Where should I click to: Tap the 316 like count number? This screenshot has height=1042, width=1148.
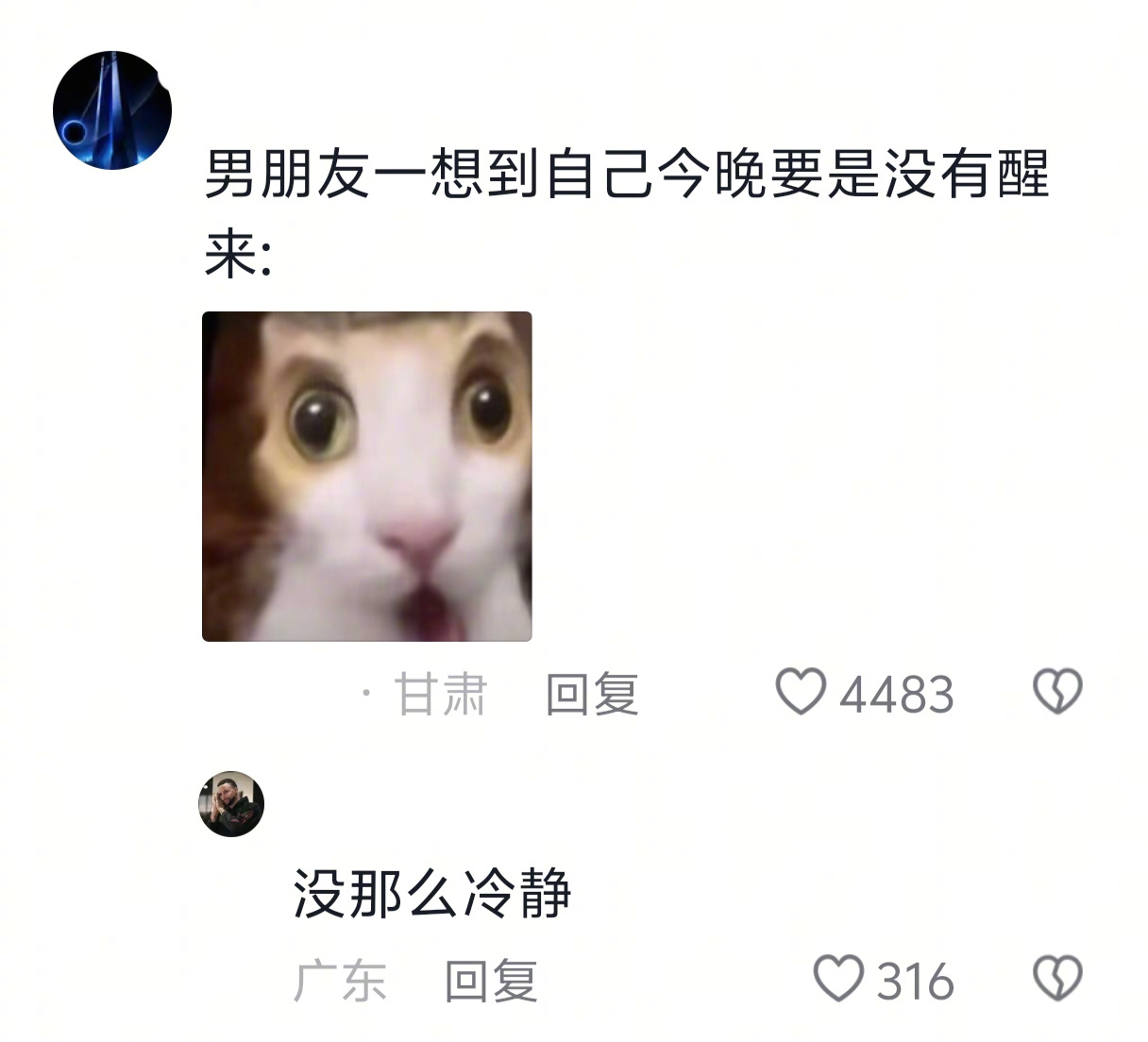(x=916, y=982)
